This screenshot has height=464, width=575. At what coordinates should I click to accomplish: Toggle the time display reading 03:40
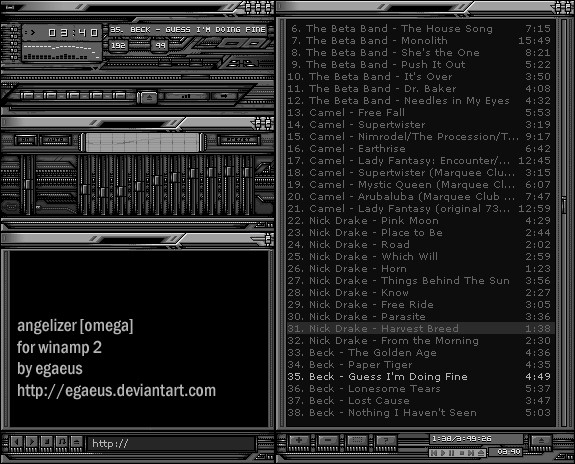coord(73,33)
